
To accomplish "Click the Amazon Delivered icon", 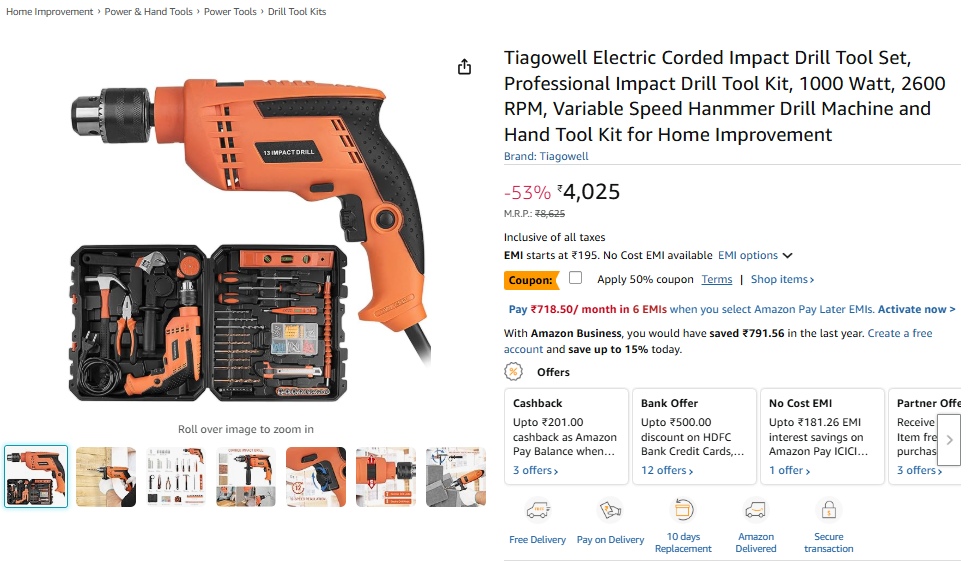I will click(755, 511).
